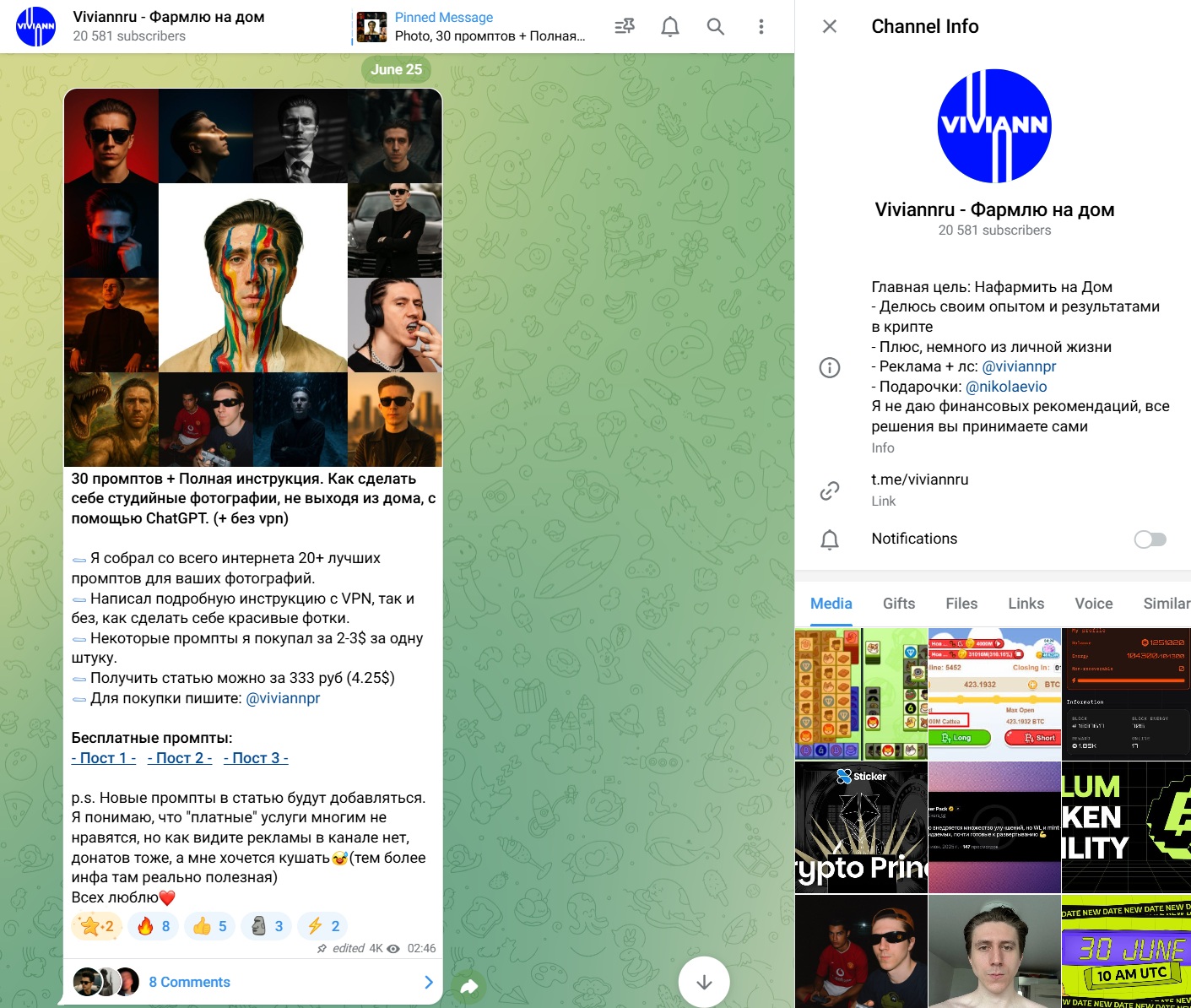Click the pin icon next to edited
The height and width of the screenshot is (1008, 1191).
click(322, 949)
